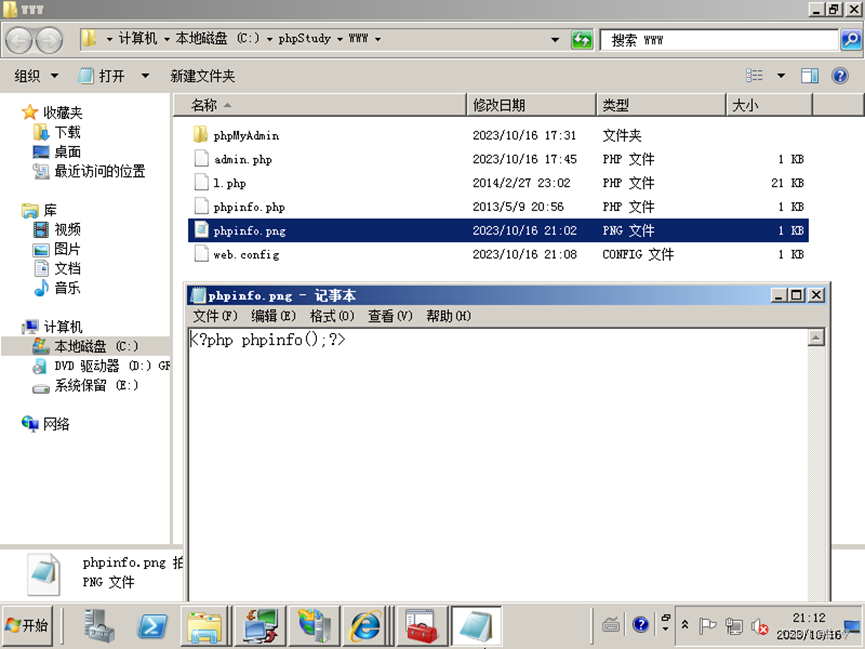This screenshot has height=649, width=865.
Task: Switch to the Notepad taskbar button
Action: [477, 626]
